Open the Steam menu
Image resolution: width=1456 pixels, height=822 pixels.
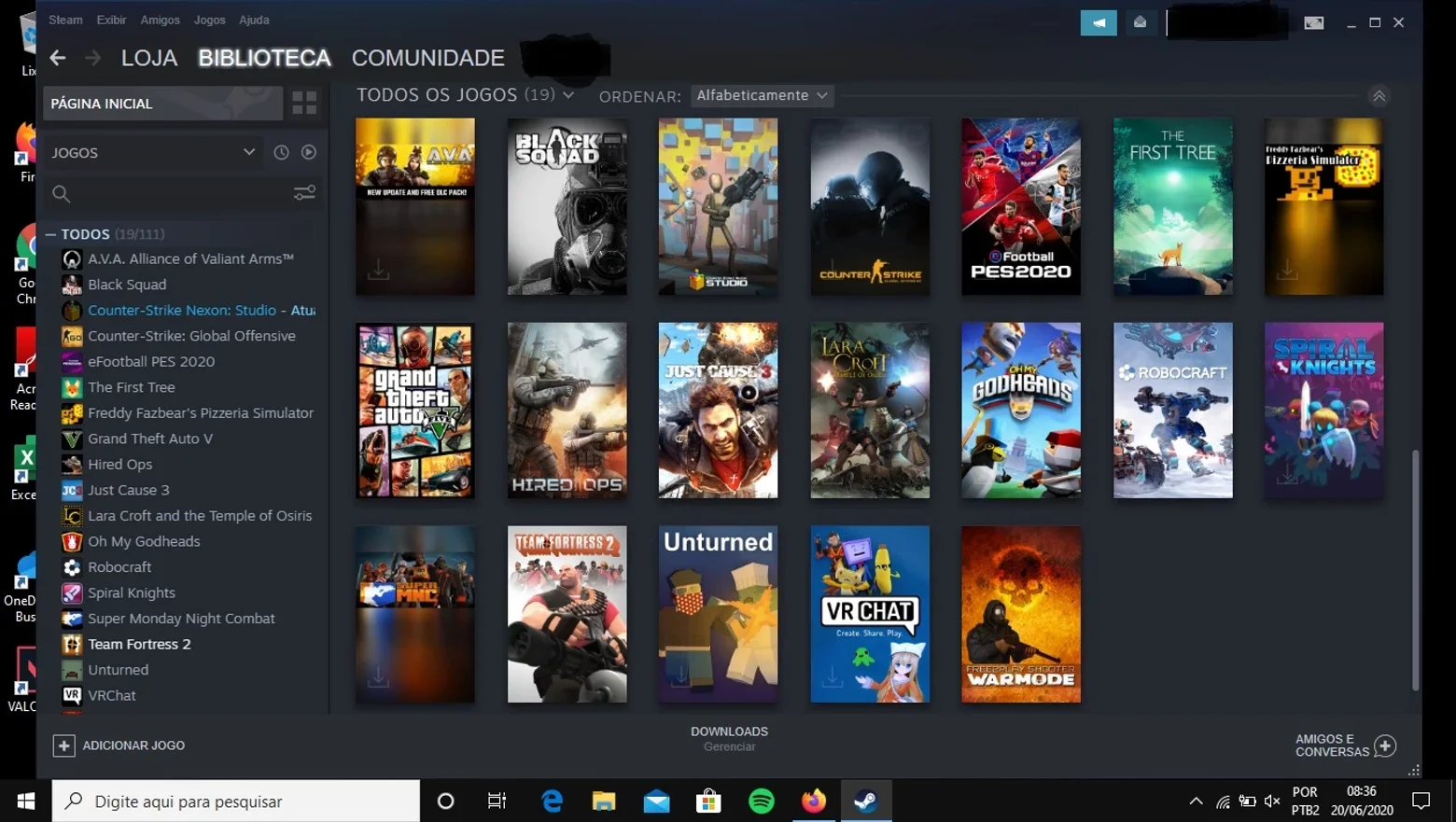[x=65, y=20]
